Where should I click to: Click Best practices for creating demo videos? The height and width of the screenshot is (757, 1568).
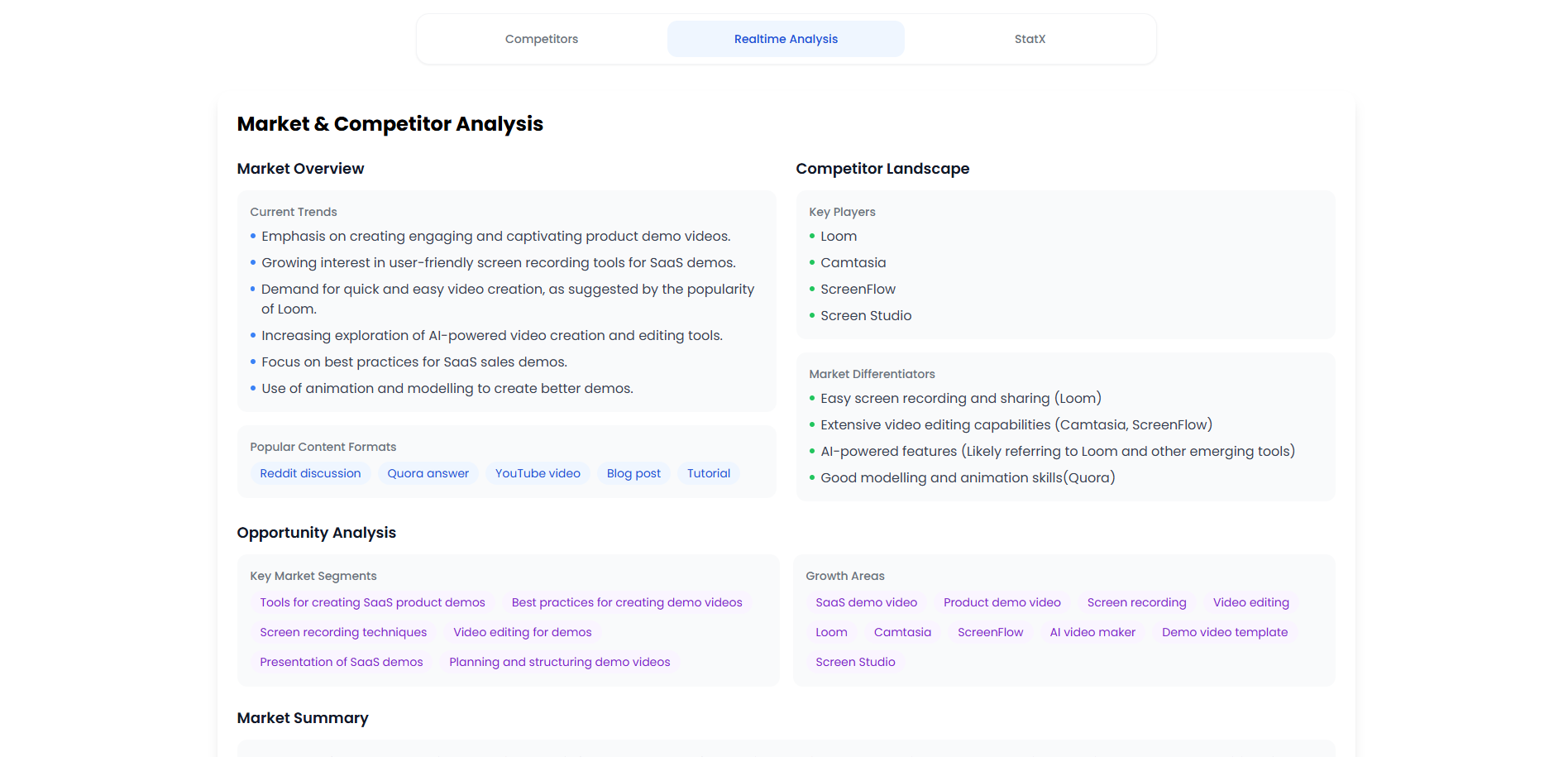627,602
